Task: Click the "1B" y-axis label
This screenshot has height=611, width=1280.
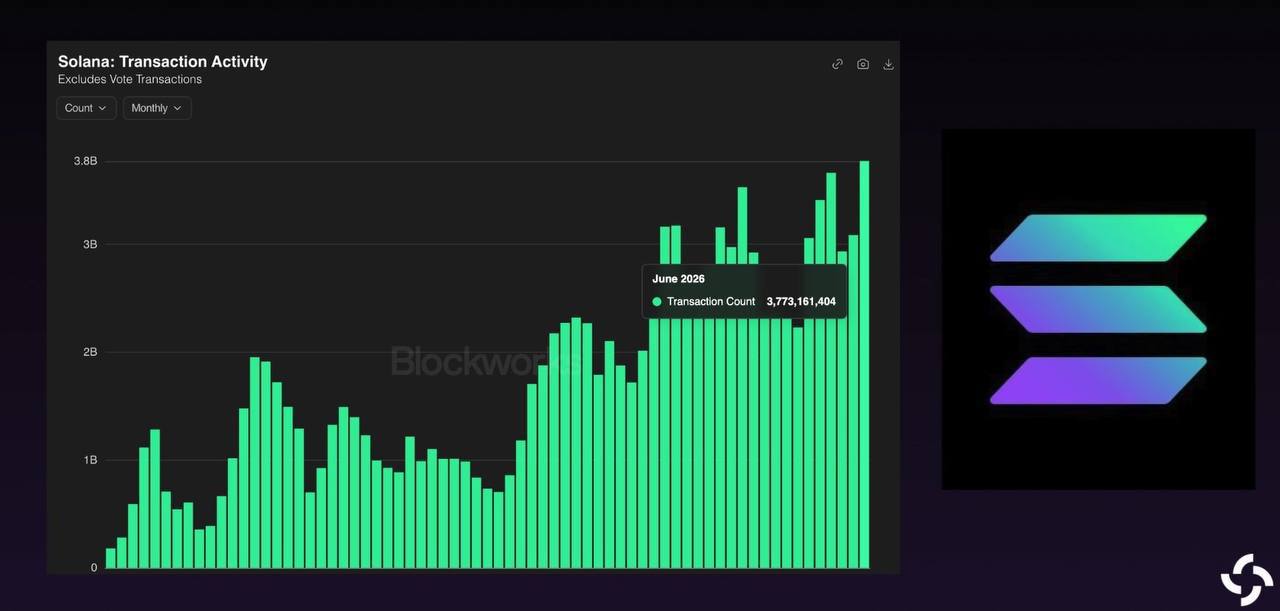Action: pyautogui.click(x=90, y=460)
